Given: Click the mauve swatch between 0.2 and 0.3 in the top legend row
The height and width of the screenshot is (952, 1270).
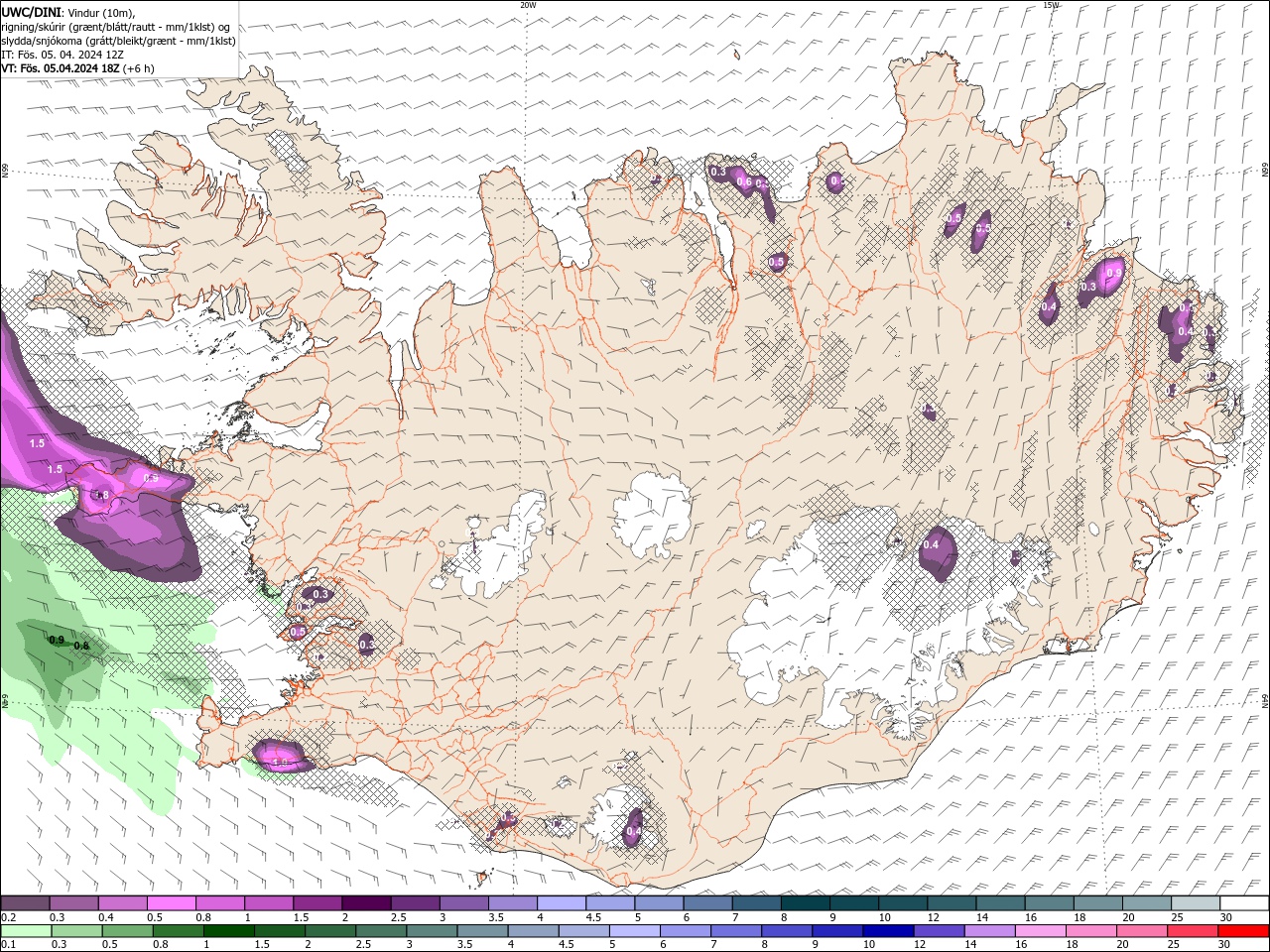Looking at the screenshot, I should pyautogui.click(x=25, y=903).
